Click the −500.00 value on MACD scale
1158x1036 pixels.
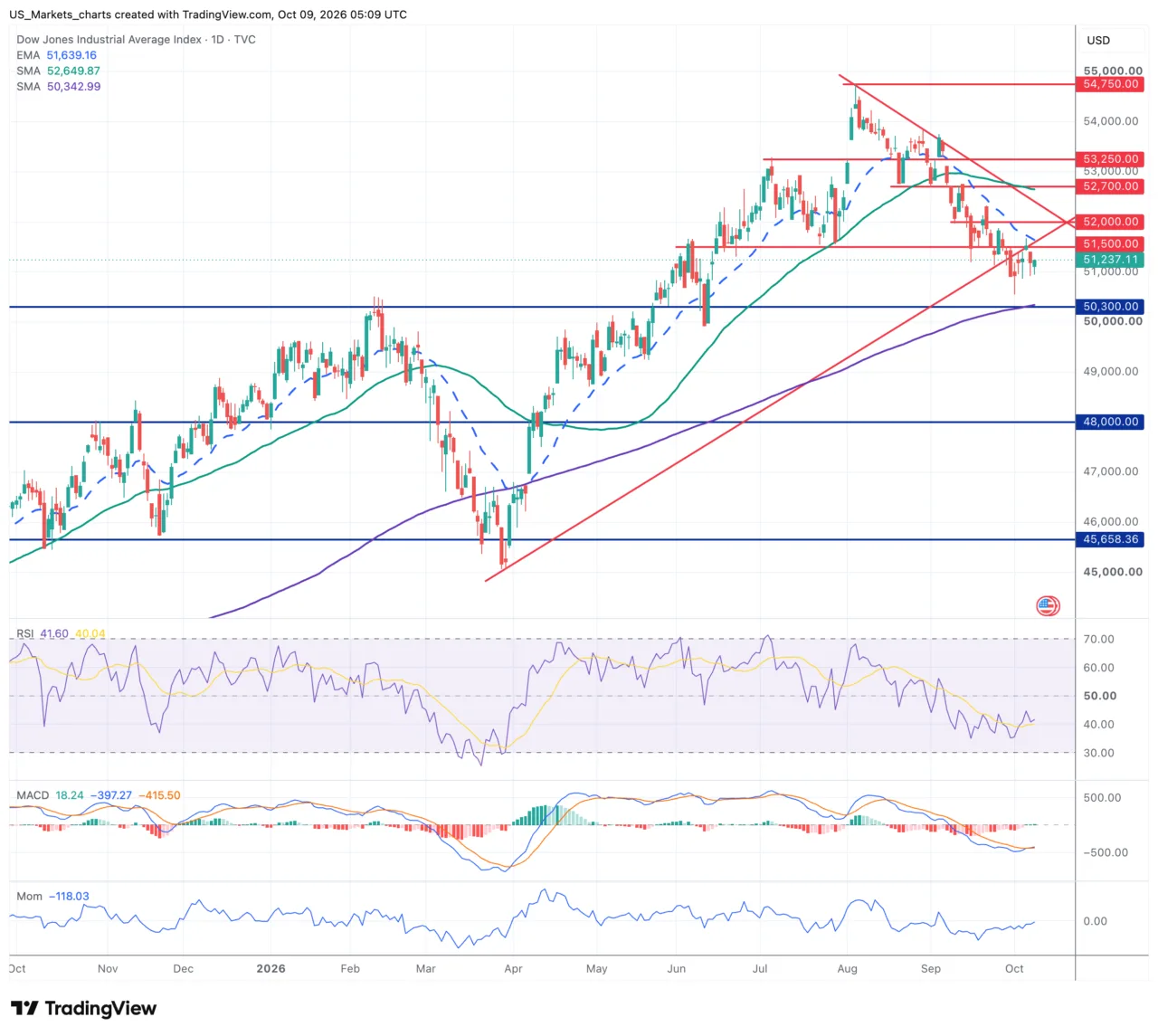[x=1106, y=852]
